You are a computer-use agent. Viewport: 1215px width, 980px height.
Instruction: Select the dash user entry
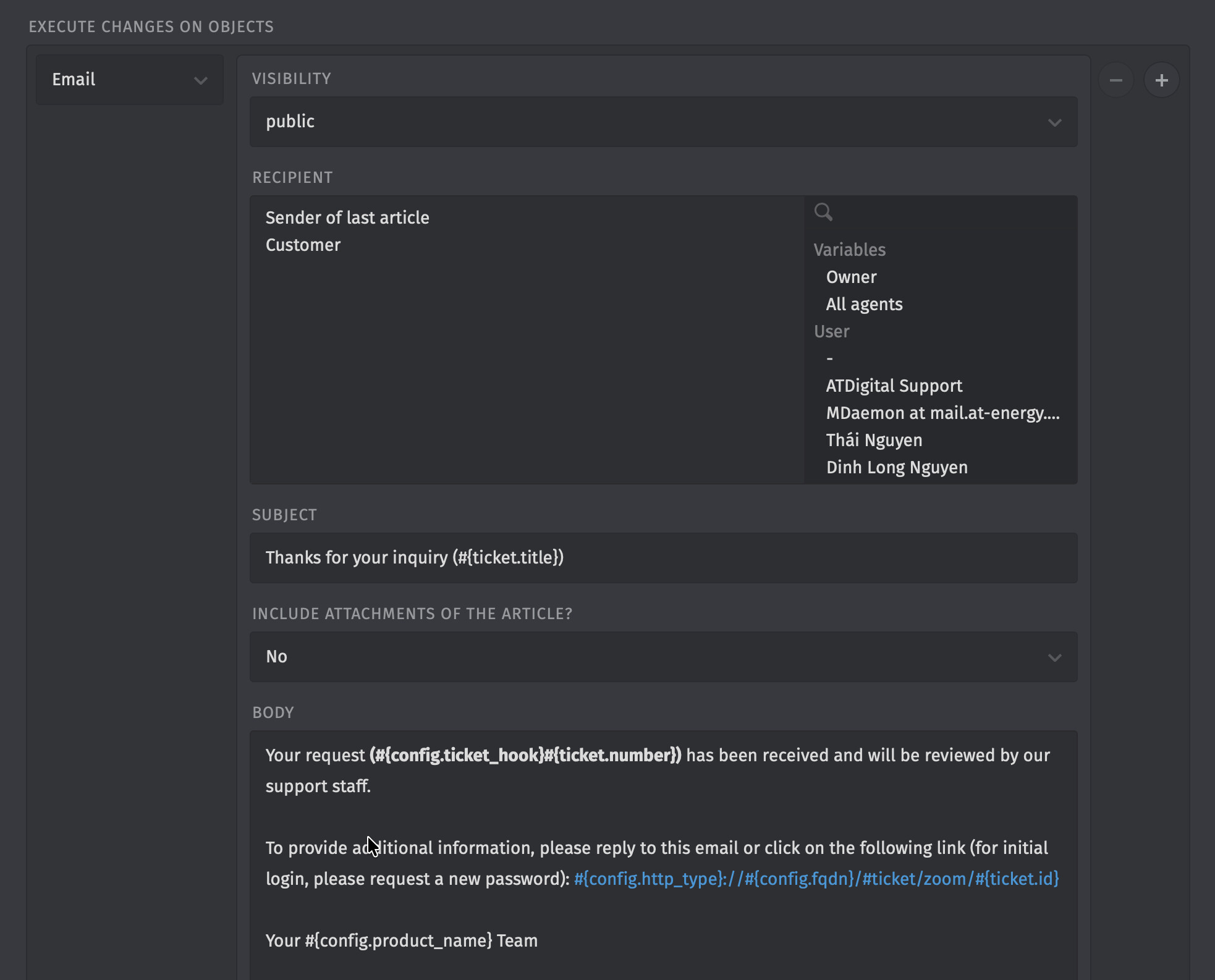coord(830,358)
